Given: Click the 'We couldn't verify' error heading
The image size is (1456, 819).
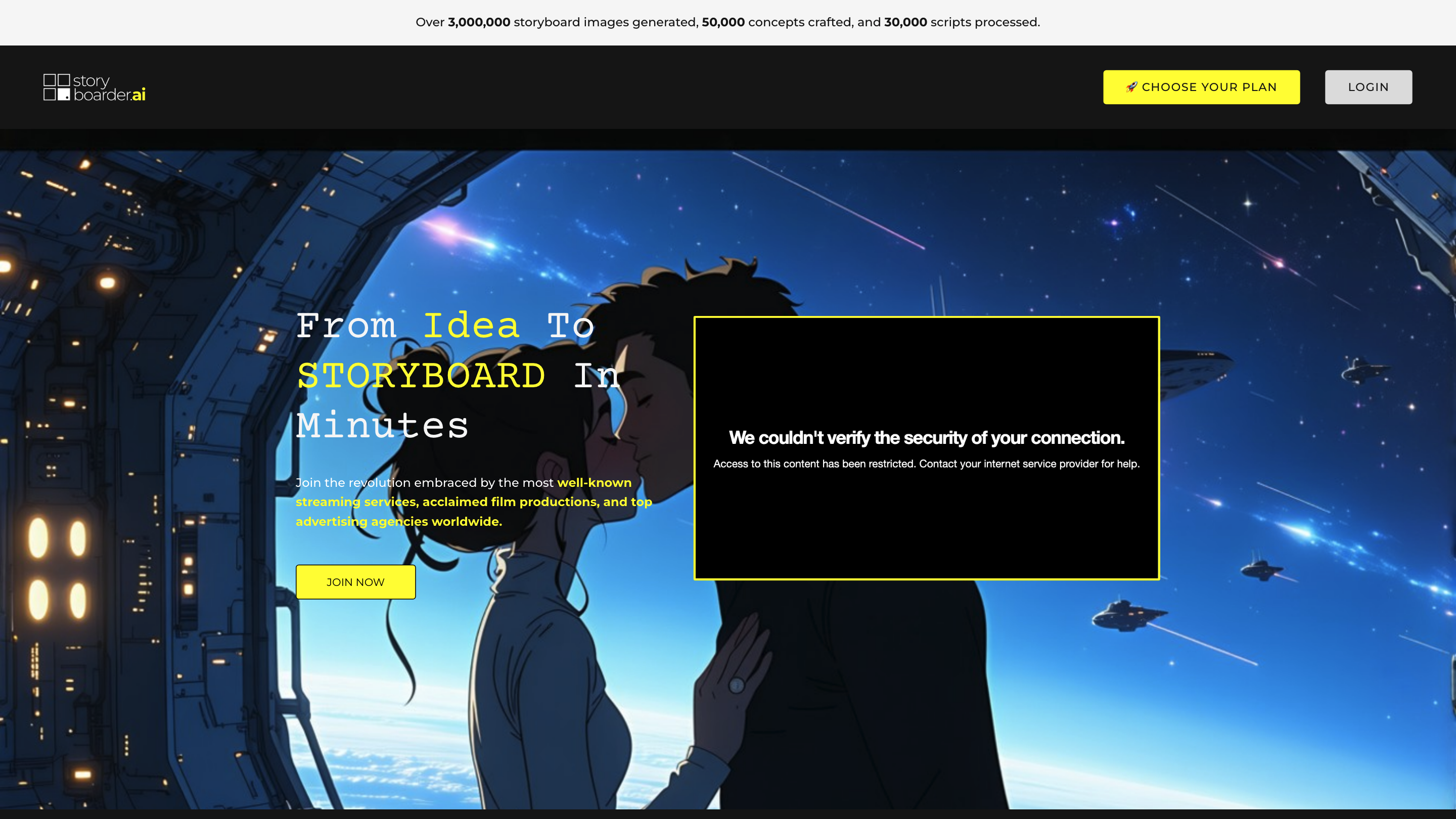Looking at the screenshot, I should [x=927, y=437].
